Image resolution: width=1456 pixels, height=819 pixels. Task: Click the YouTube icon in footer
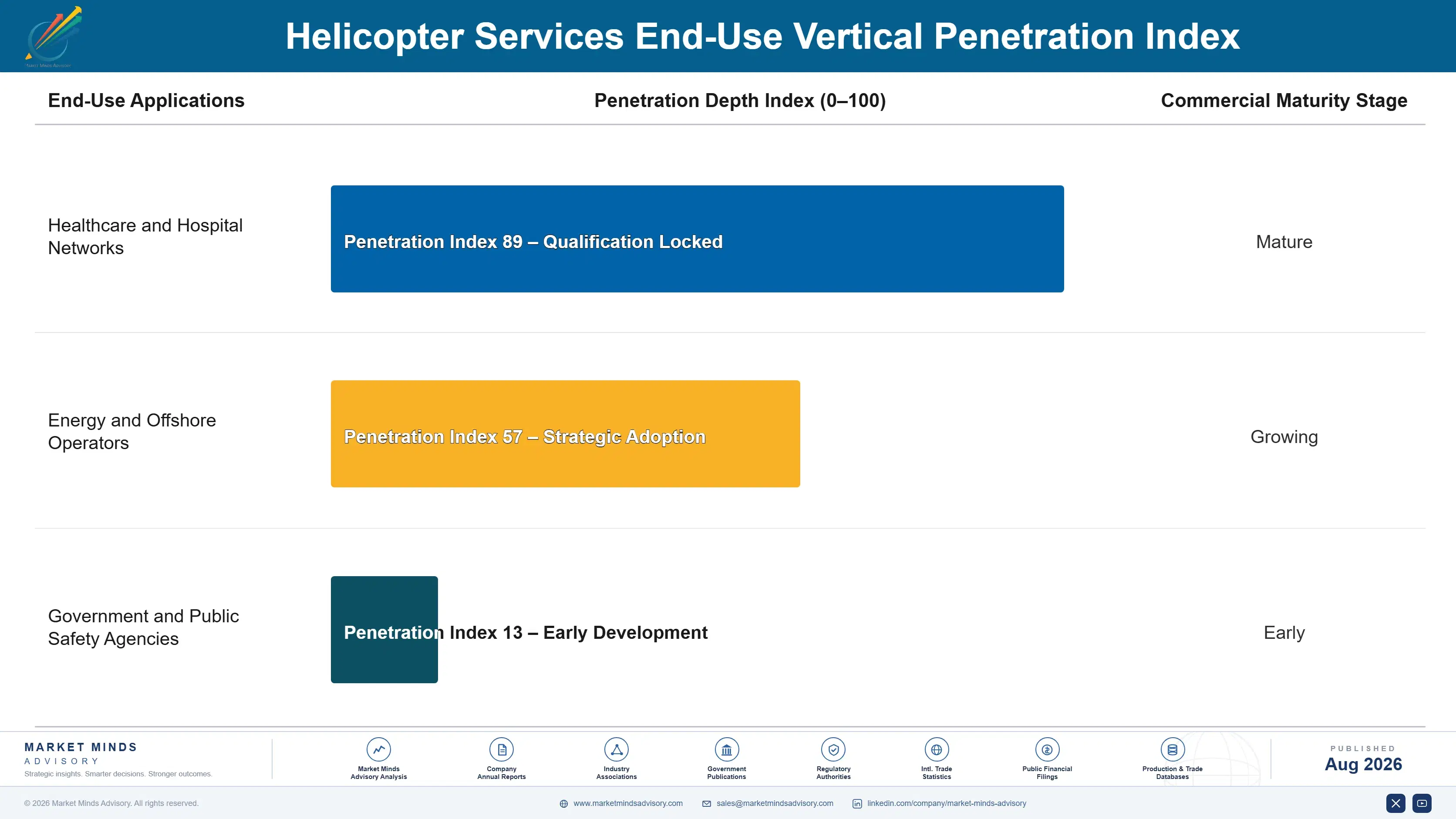coord(1422,803)
